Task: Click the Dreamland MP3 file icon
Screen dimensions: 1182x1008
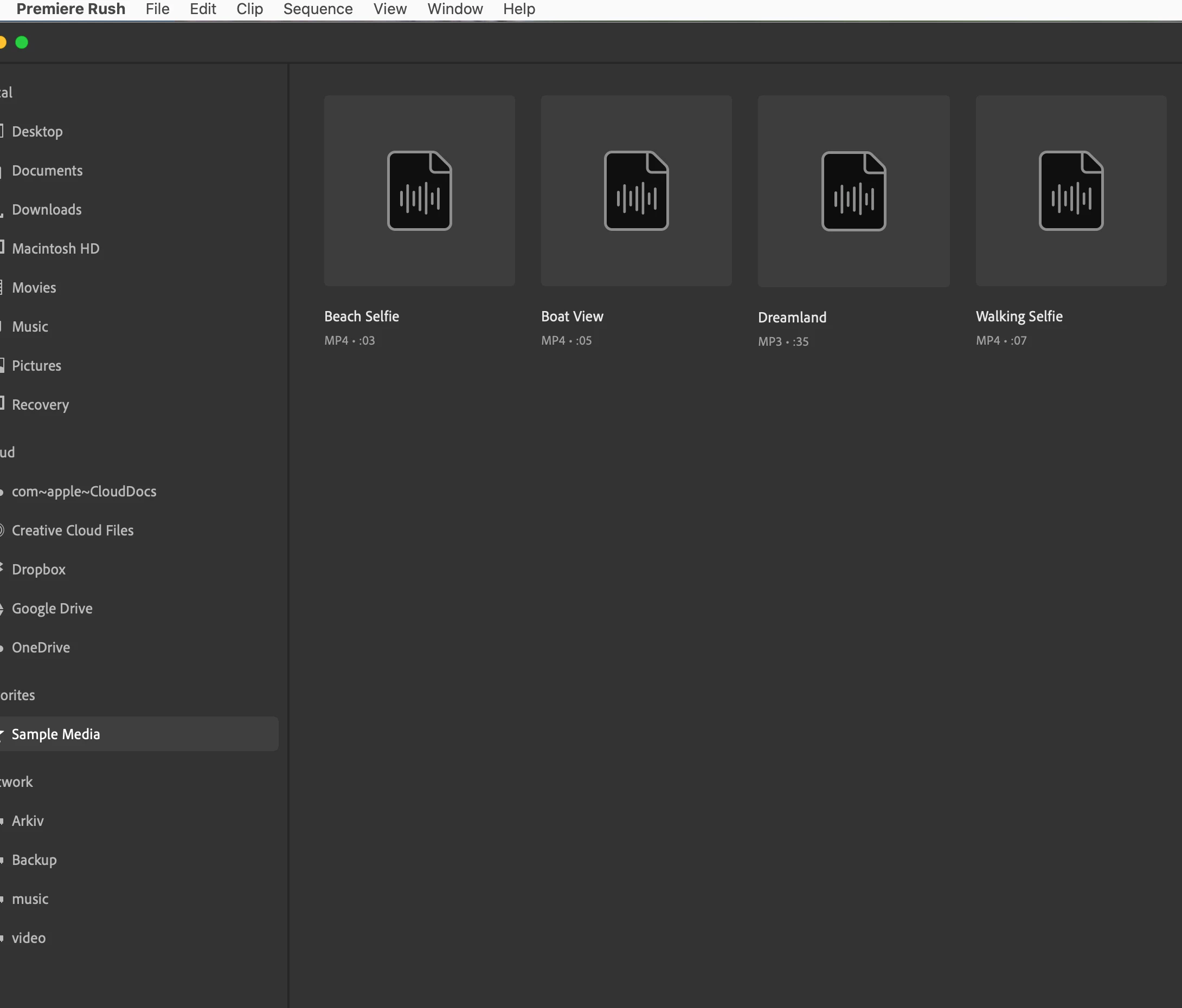Action: point(853,191)
